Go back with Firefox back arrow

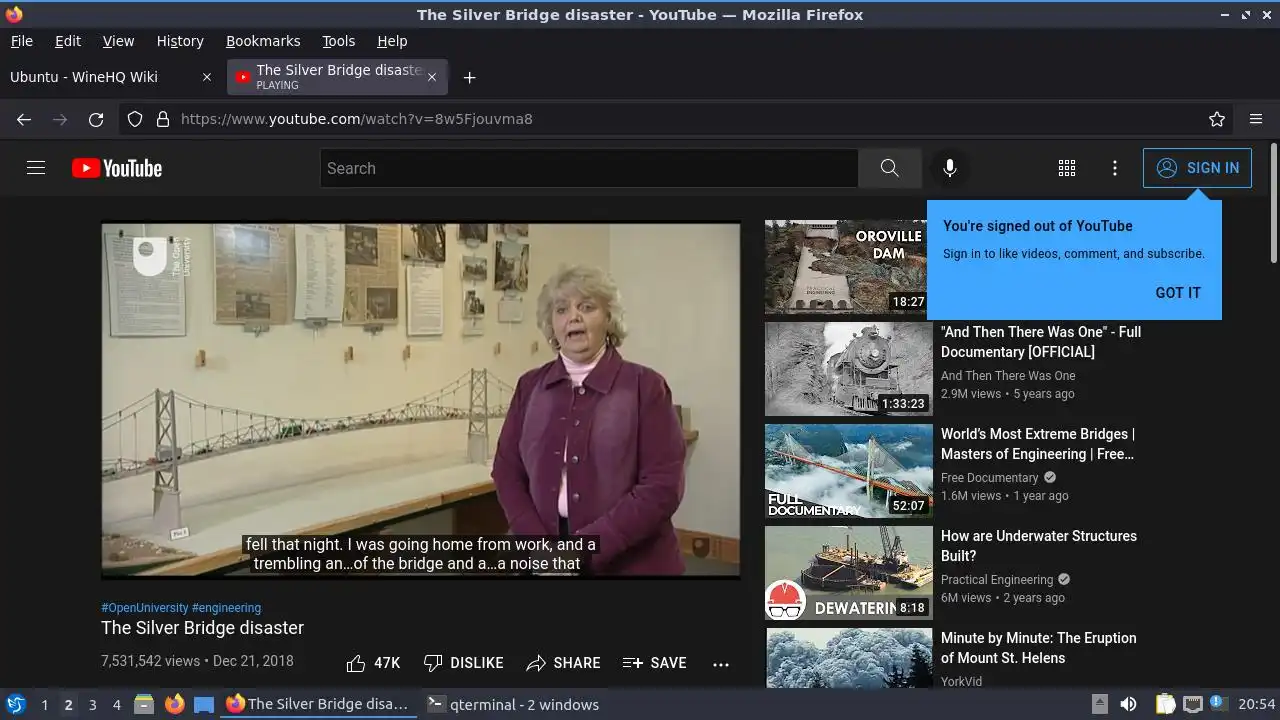pos(24,119)
